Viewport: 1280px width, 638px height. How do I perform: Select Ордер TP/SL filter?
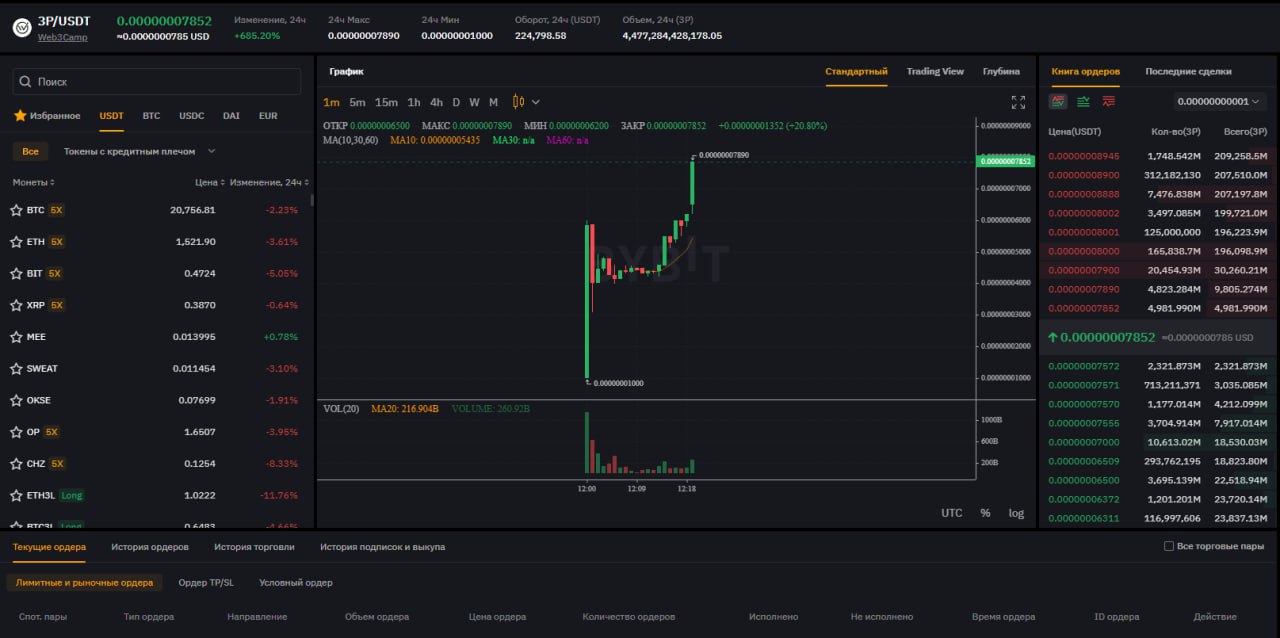pyautogui.click(x=206, y=582)
